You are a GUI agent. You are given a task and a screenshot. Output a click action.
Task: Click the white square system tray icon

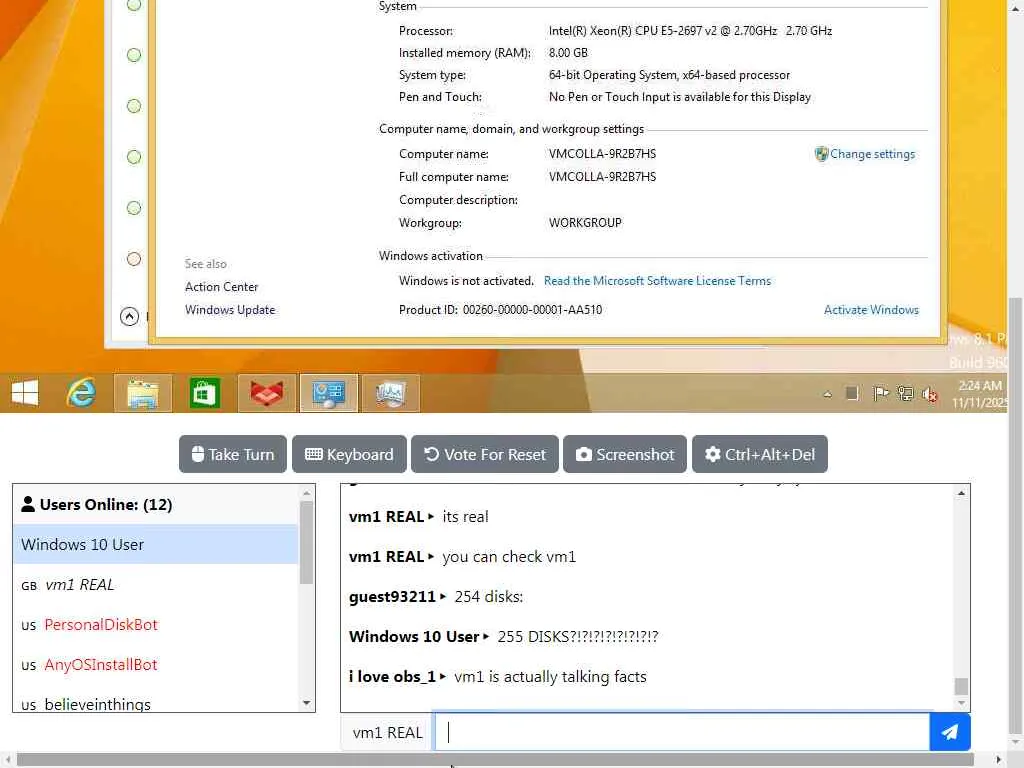pos(852,393)
